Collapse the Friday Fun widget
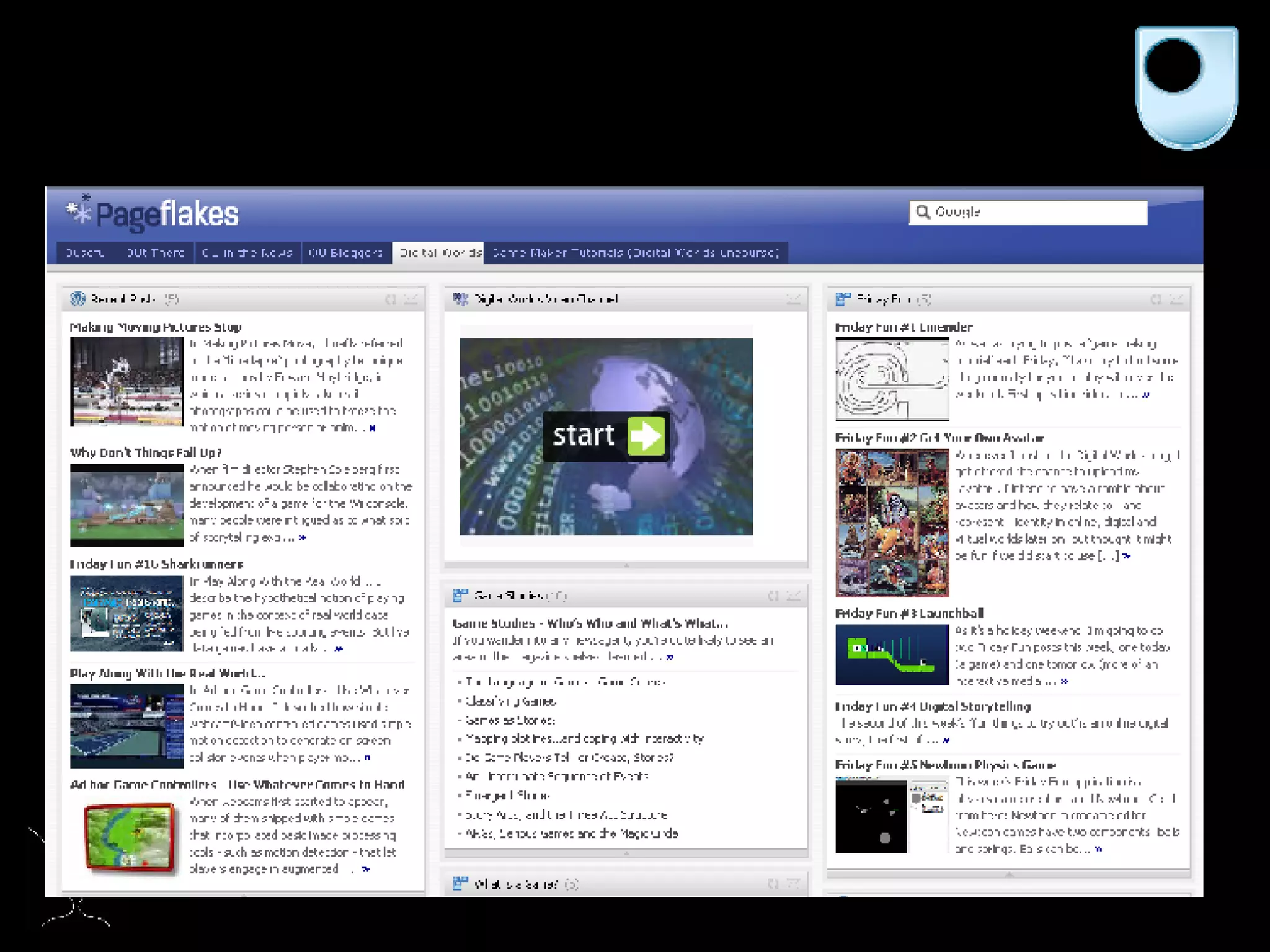The height and width of the screenshot is (952, 1270). [x=1176, y=300]
